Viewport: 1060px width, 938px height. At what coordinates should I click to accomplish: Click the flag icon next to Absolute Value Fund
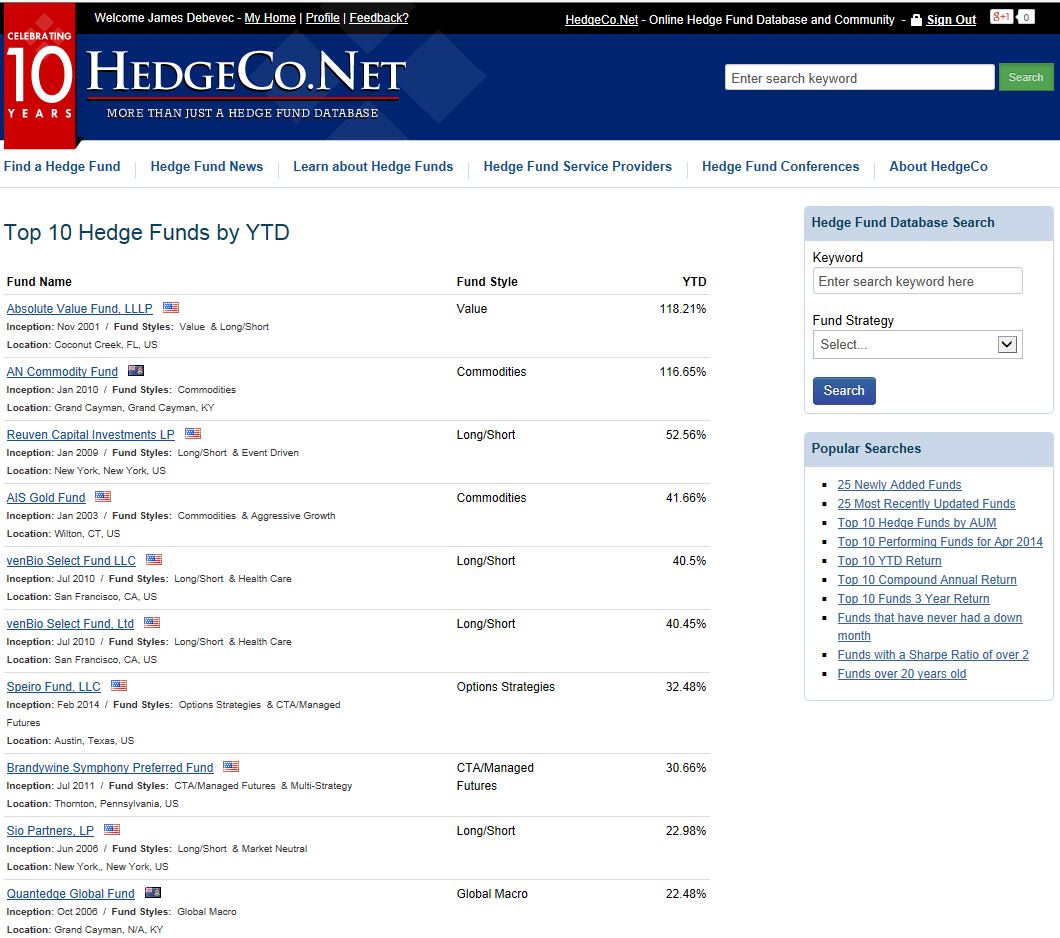[171, 307]
